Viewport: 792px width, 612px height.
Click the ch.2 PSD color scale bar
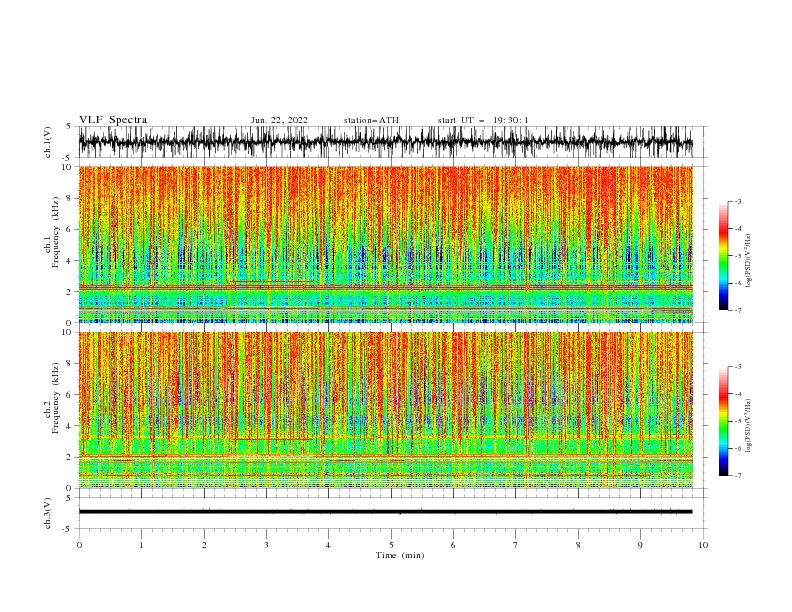tap(723, 421)
